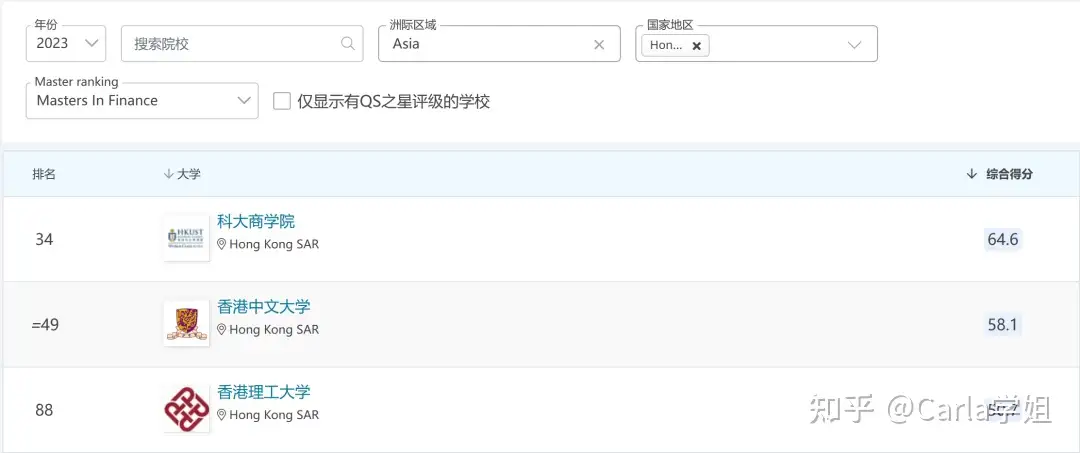The image size is (1080, 453).
Task: Open the 香港理工大学 link
Action: [264, 392]
